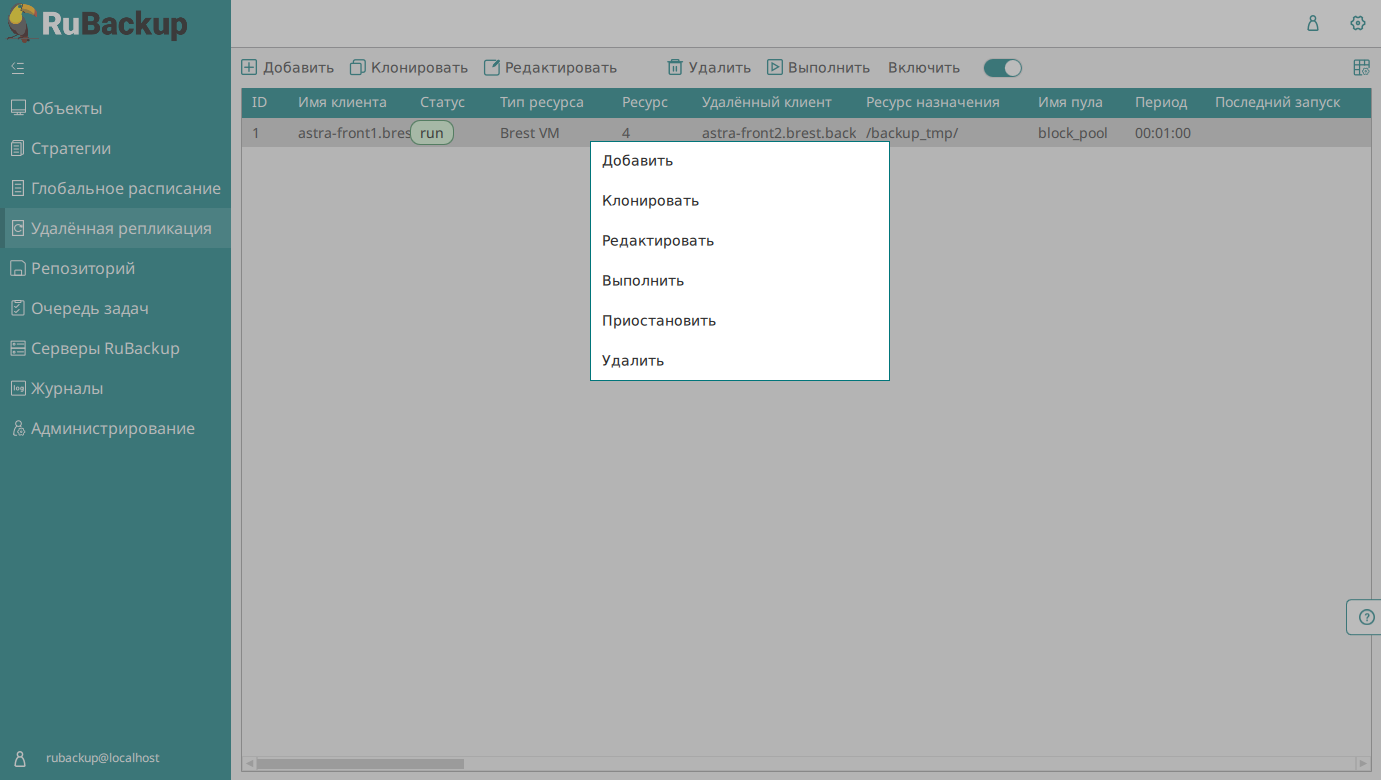This screenshot has width=1381, height=780.
Task: Select Приостановить from the context menu
Action: (659, 321)
